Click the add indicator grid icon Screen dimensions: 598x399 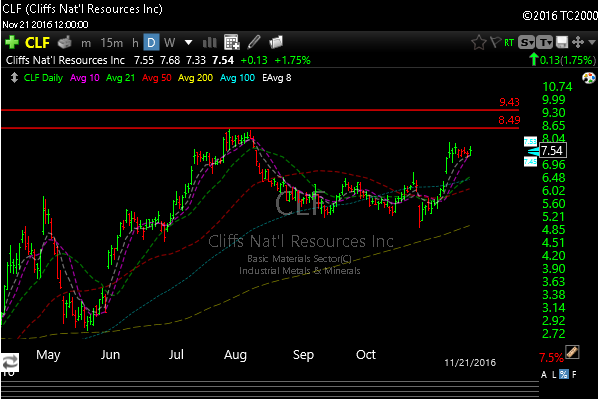231,42
